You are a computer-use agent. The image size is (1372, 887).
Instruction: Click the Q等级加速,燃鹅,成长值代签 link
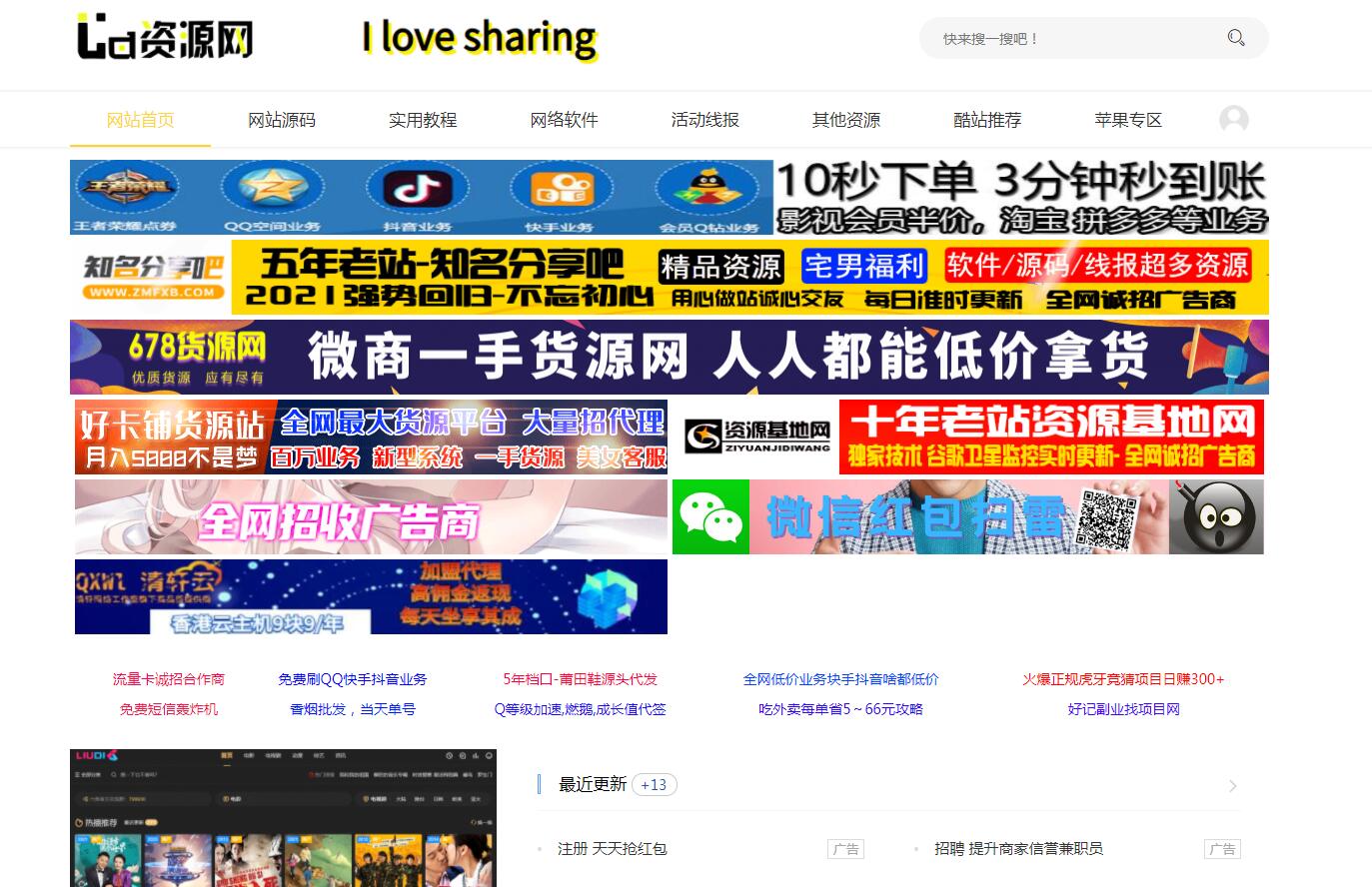581,709
